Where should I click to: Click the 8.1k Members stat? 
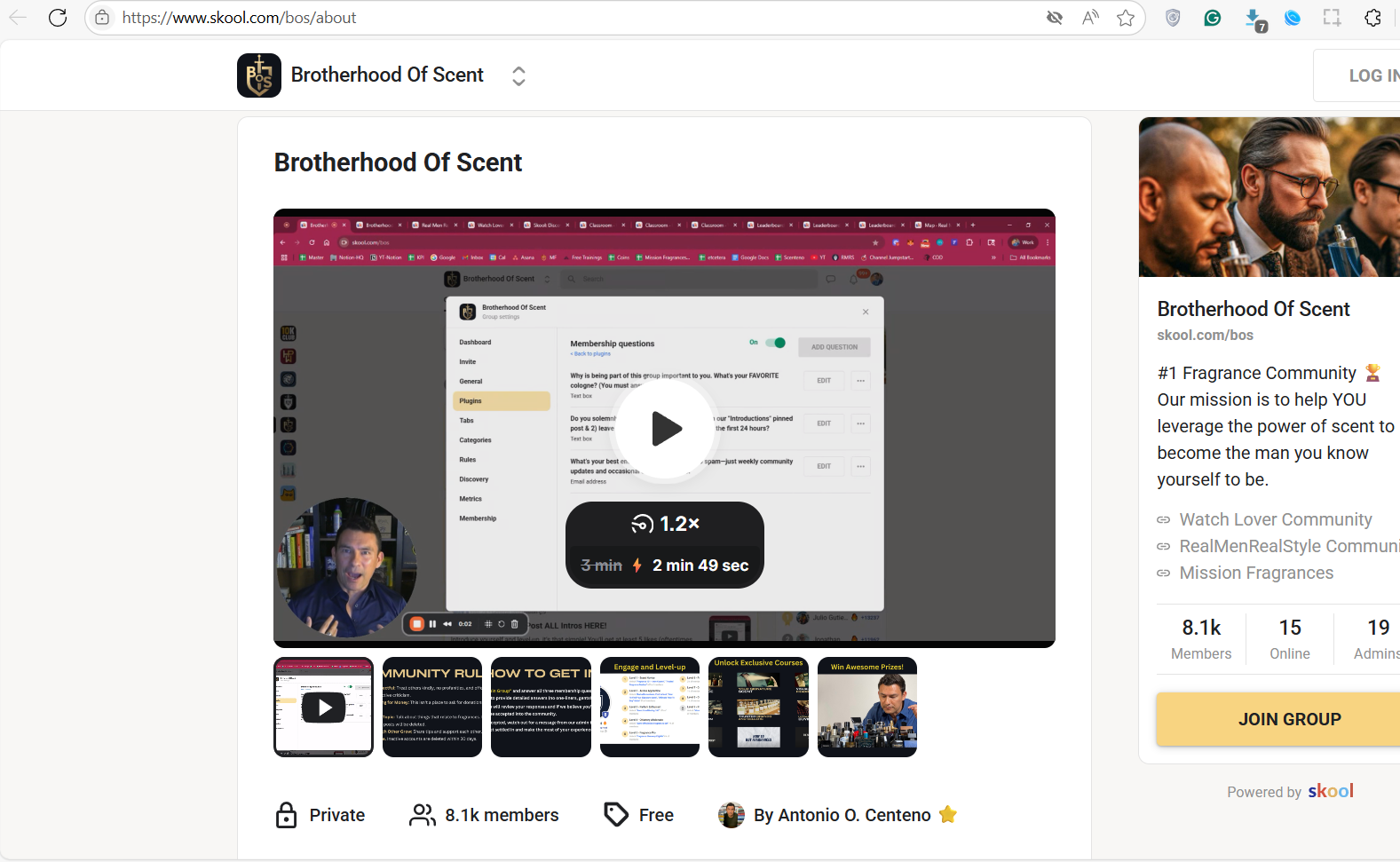coord(1201,639)
